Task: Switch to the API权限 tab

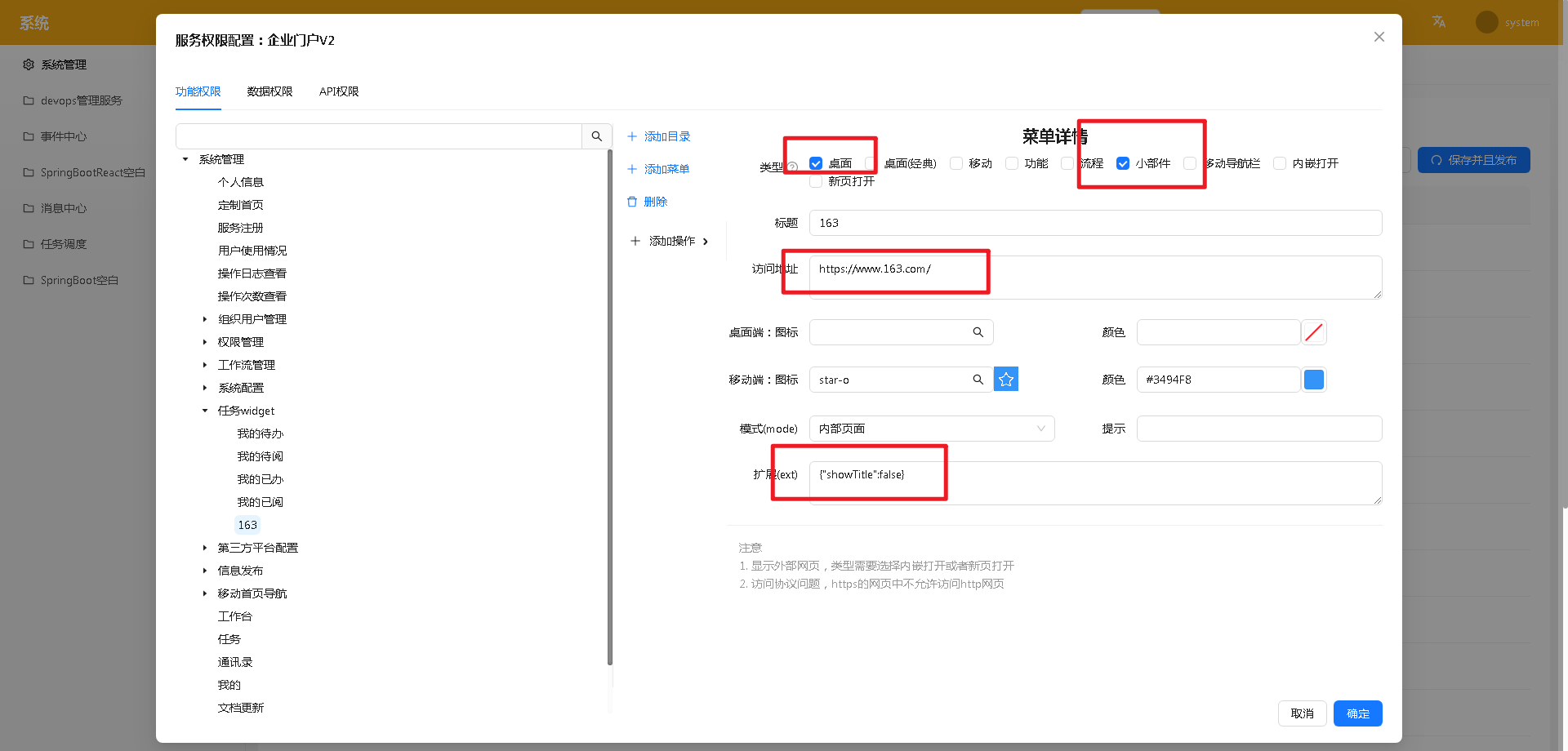Action: [x=338, y=91]
